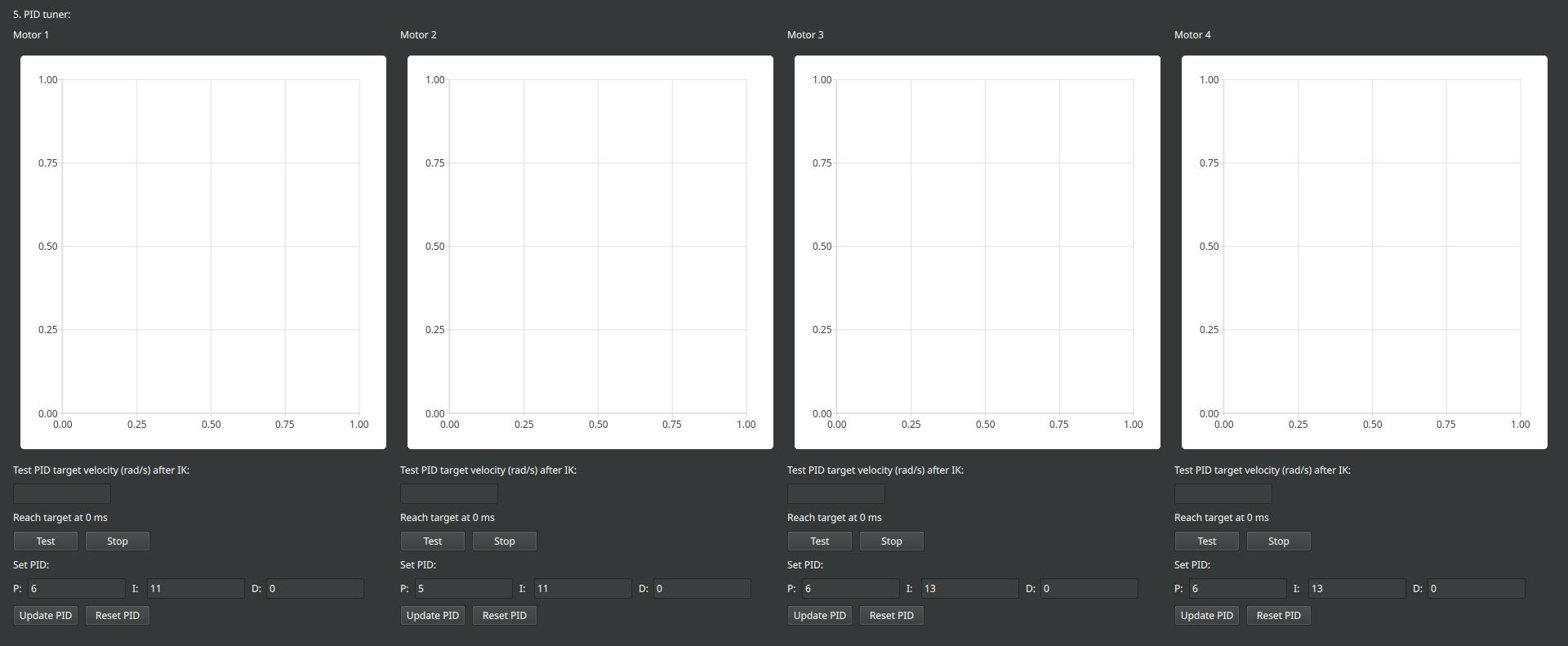
Task: Click inside the Motor 2 chart
Action: [590, 252]
